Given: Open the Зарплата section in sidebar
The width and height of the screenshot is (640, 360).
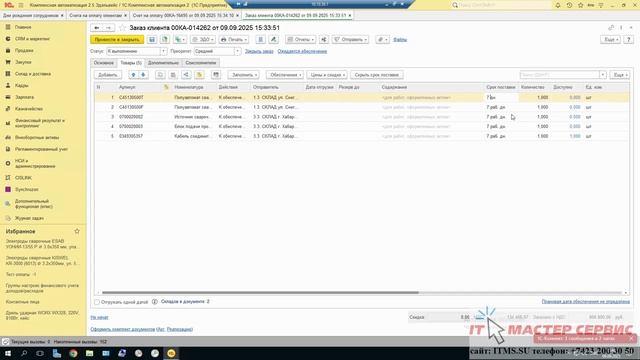Looking at the screenshot, I should 24,97.
